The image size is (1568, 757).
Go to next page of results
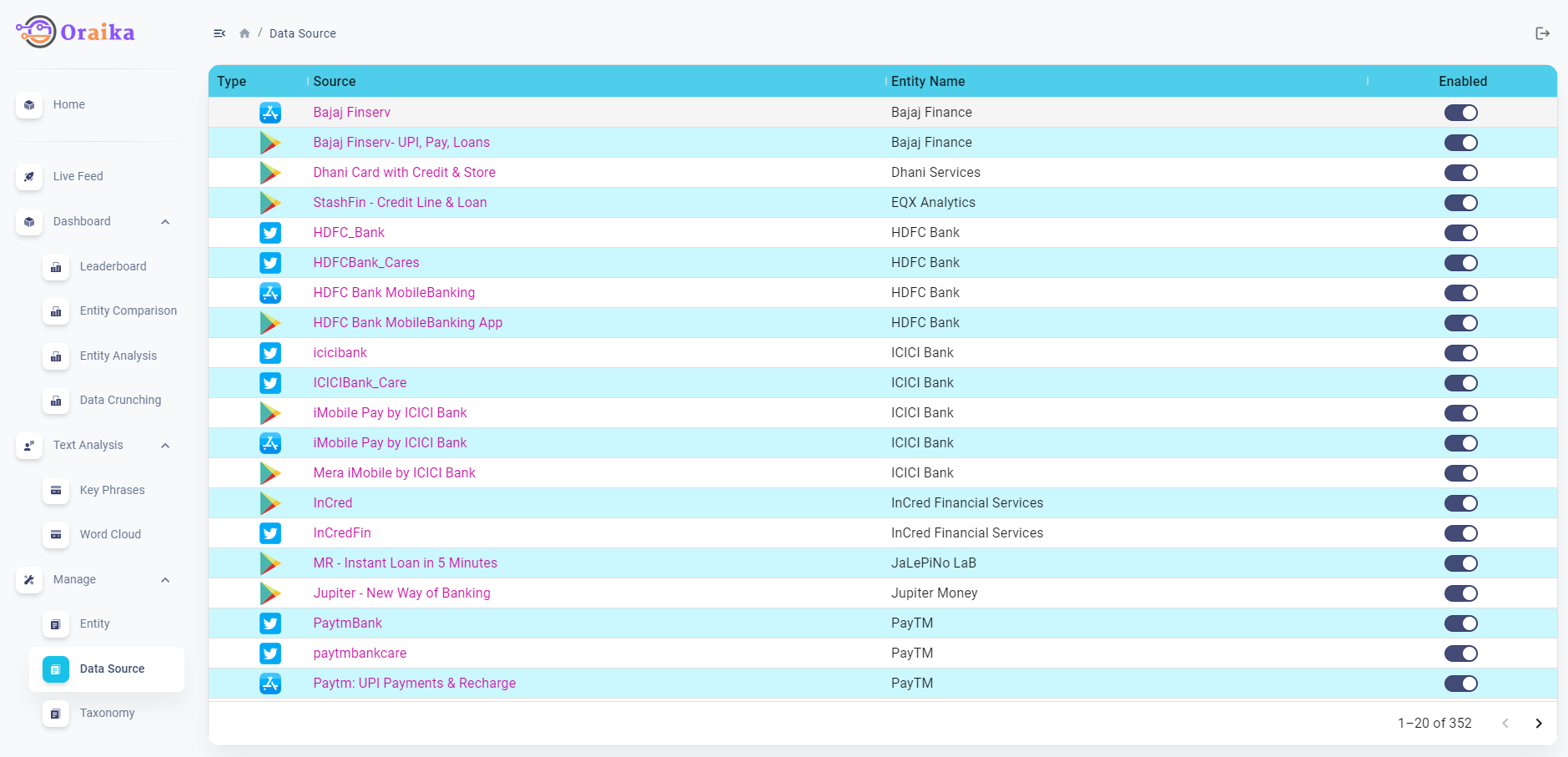tap(1539, 724)
